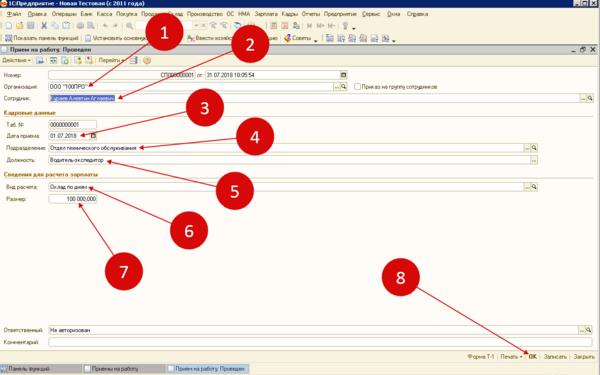
Task: Switch to Приемы на работу window tab
Action: point(112,369)
